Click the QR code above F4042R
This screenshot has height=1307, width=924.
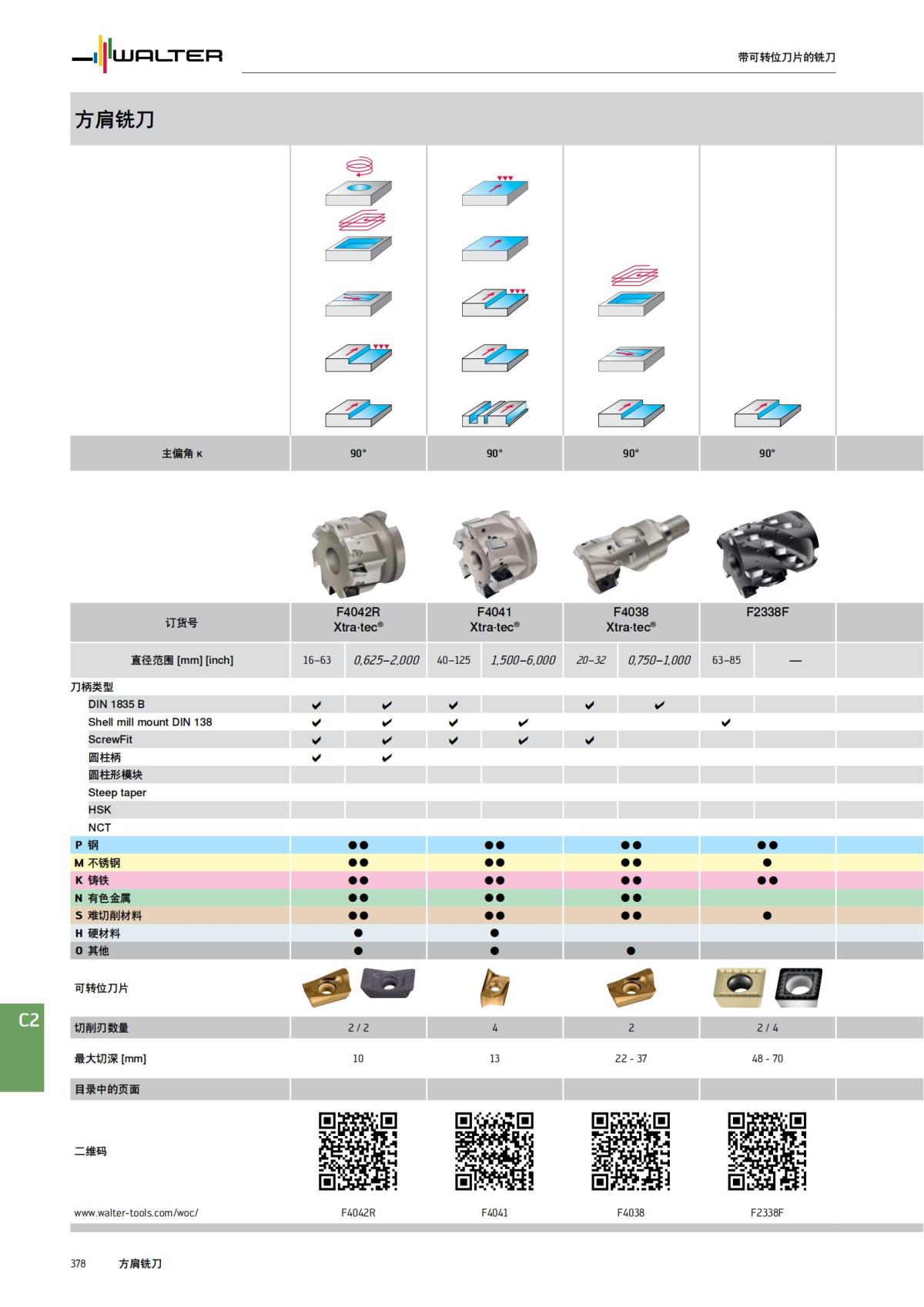tap(358, 1151)
